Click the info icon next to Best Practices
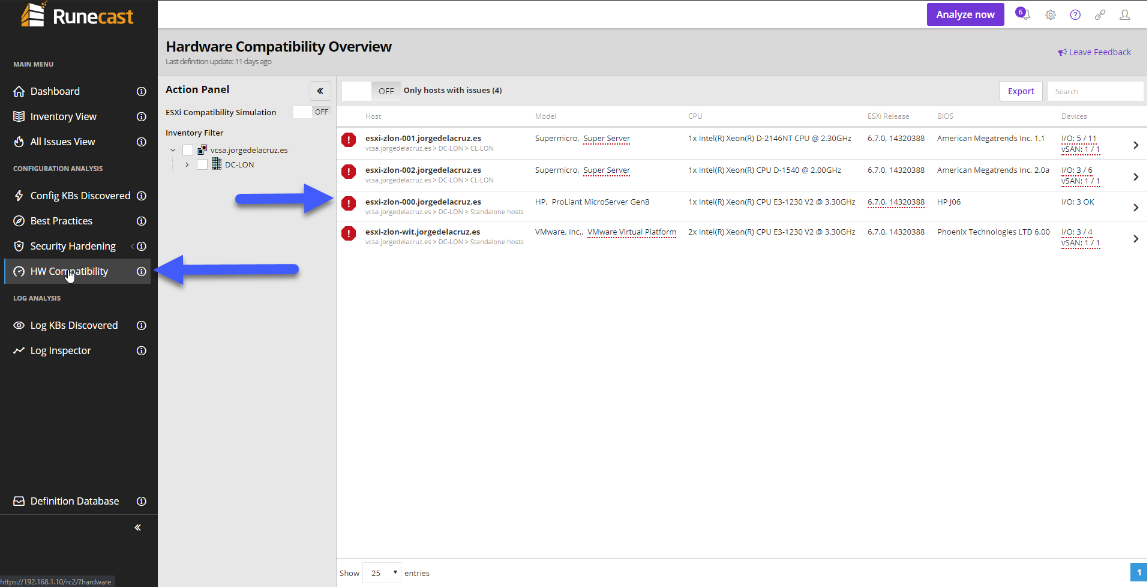The width and height of the screenshot is (1147, 587). 142,221
